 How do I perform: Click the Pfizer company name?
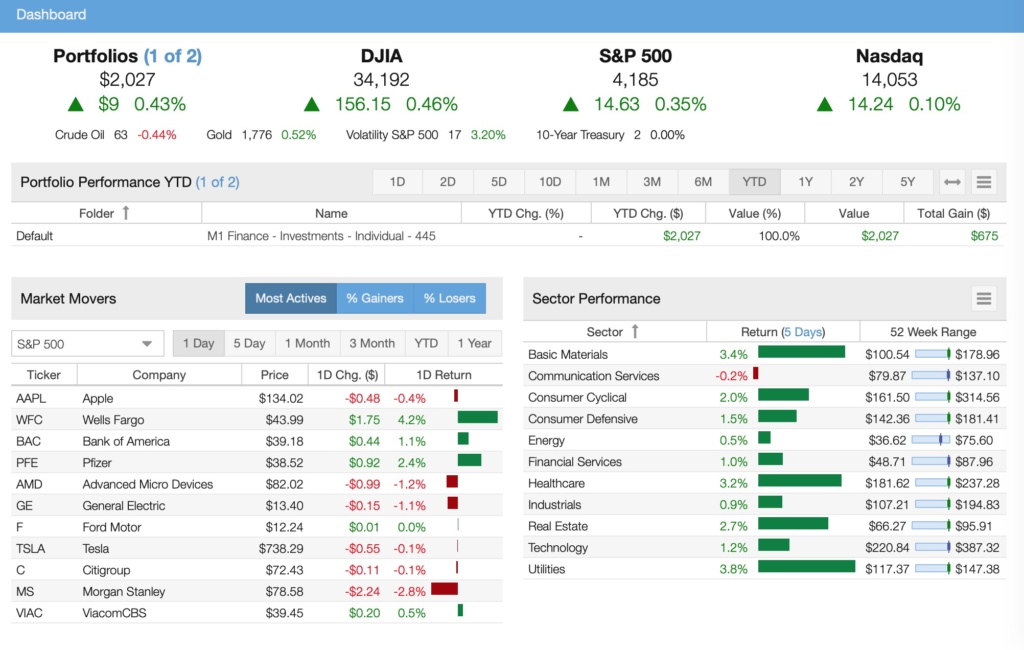(97, 463)
